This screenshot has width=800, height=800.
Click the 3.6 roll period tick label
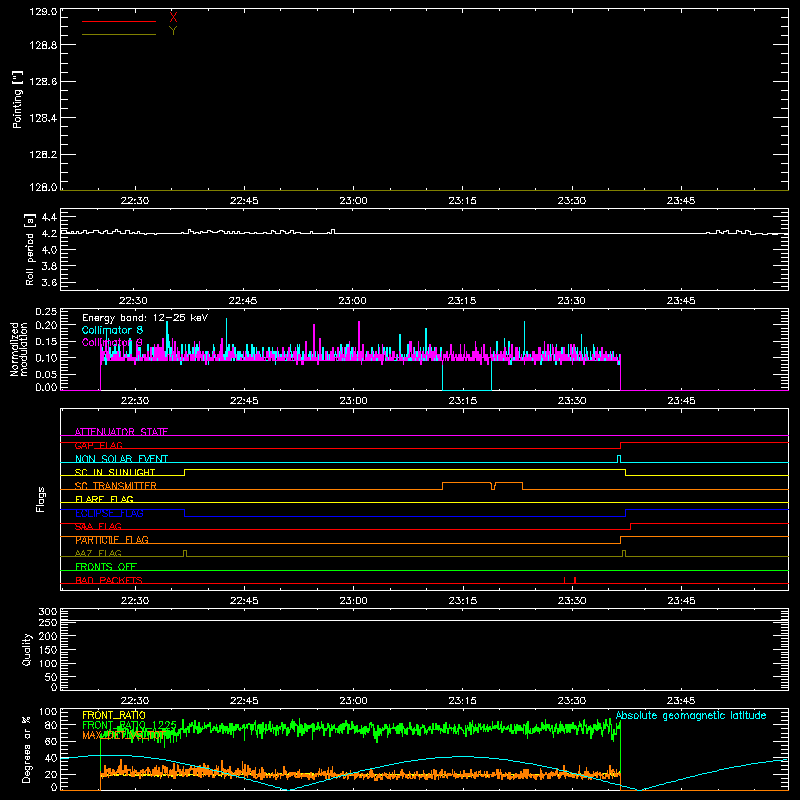point(49,282)
